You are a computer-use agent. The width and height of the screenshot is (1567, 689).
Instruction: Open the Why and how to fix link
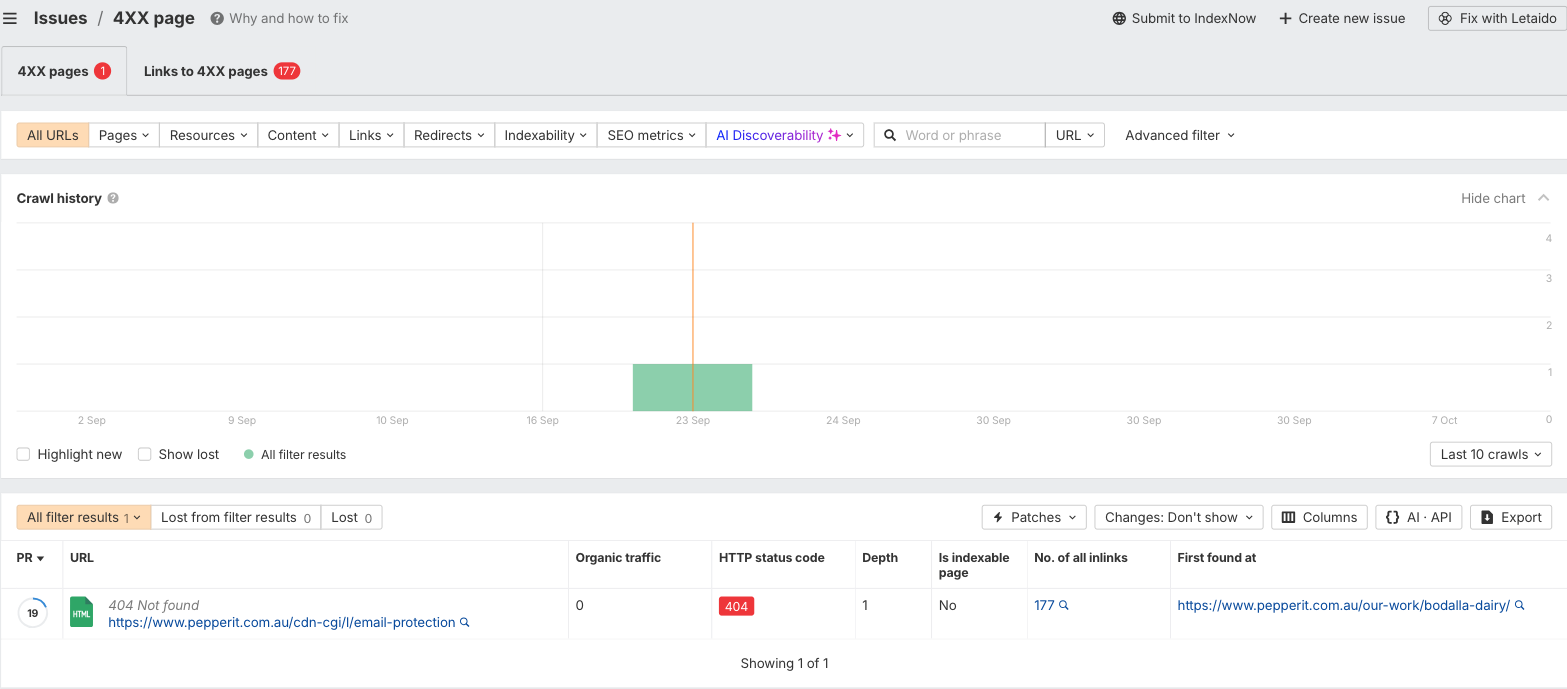coord(289,18)
